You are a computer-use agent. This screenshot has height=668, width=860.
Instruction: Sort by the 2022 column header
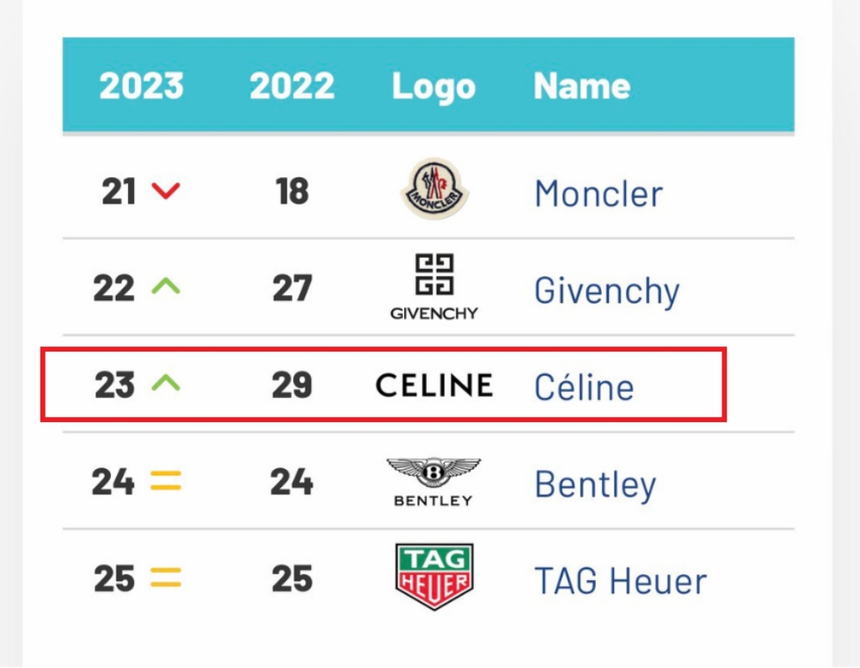tap(291, 86)
